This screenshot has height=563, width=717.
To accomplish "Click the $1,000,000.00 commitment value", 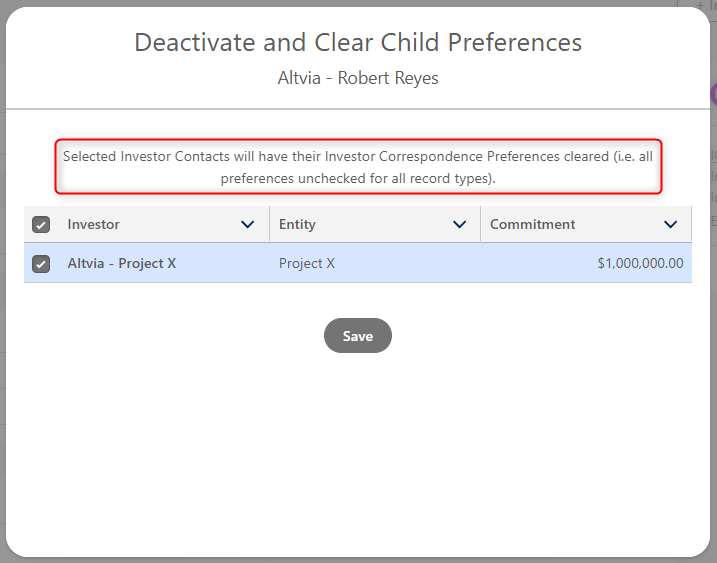I will (640, 263).
